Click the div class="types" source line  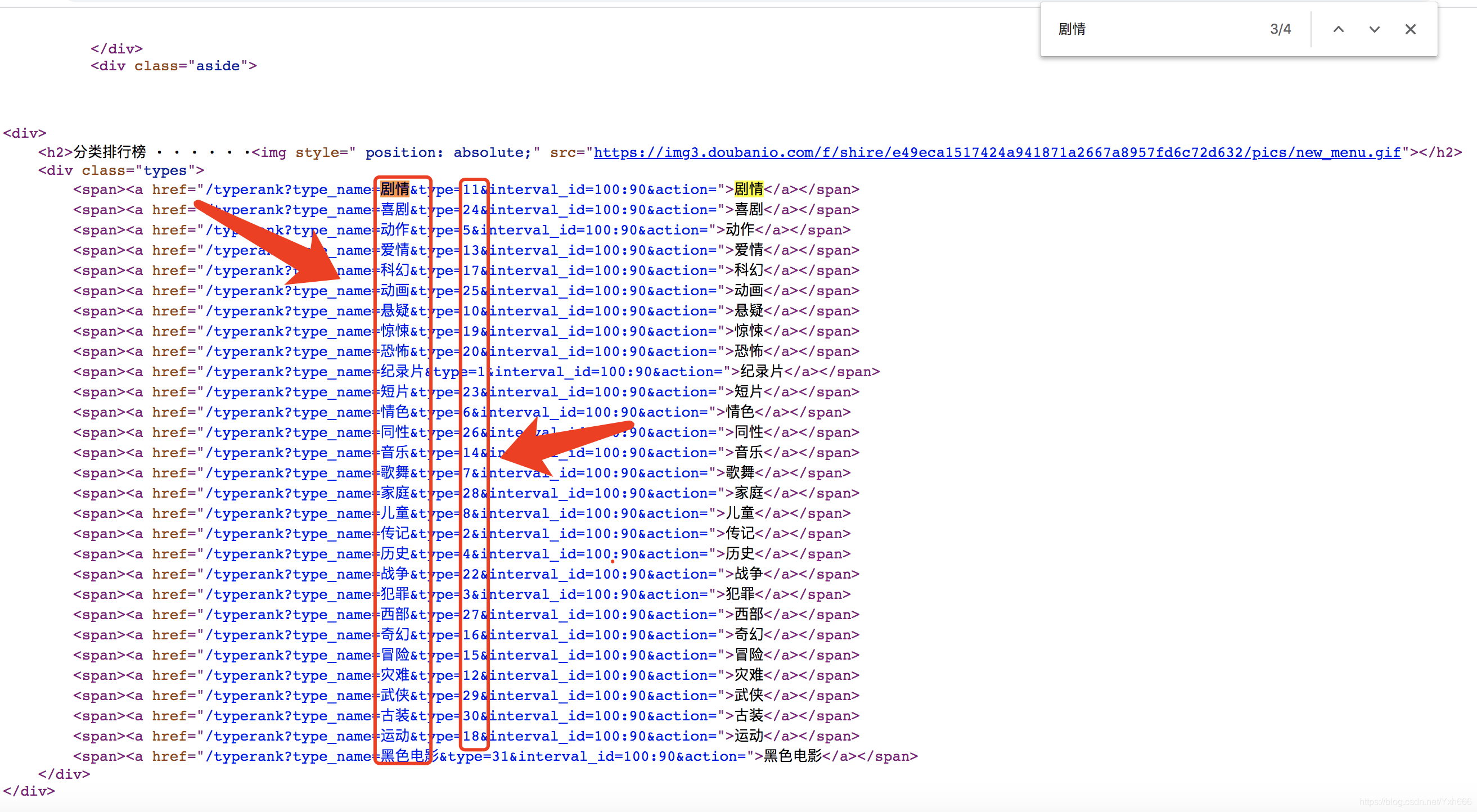pyautogui.click(x=121, y=171)
